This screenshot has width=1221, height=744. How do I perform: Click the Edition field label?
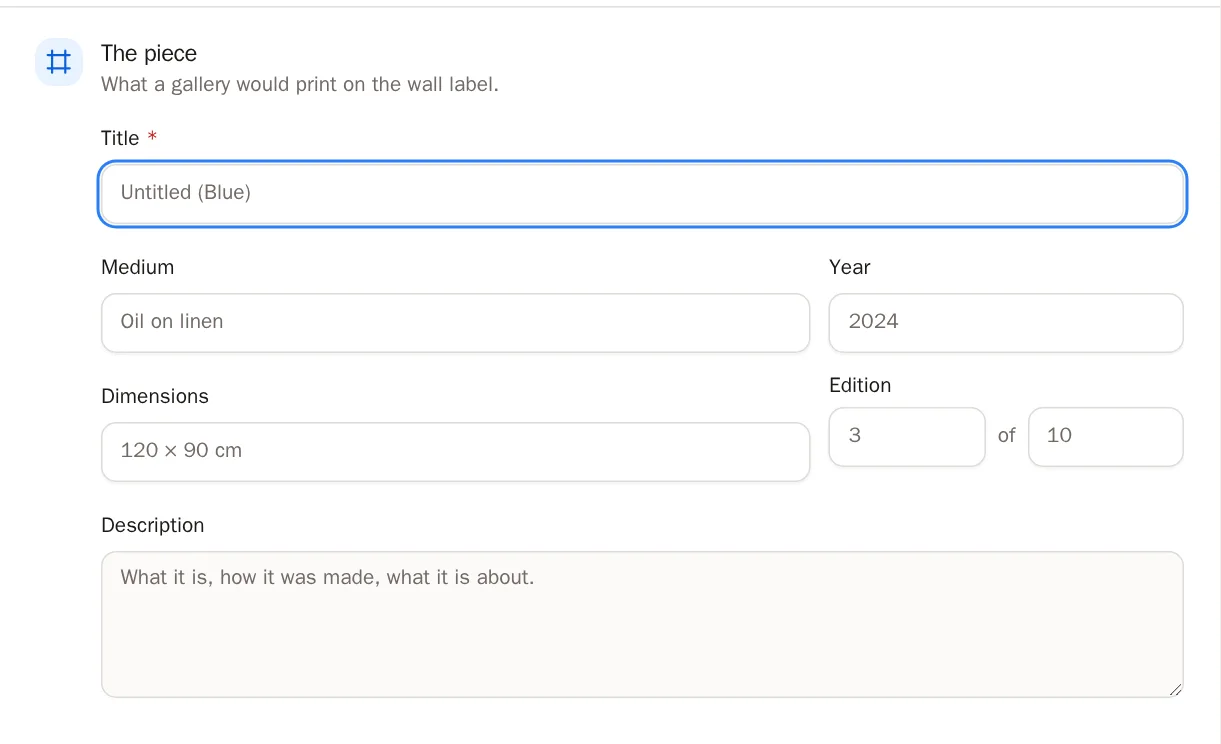(860, 386)
